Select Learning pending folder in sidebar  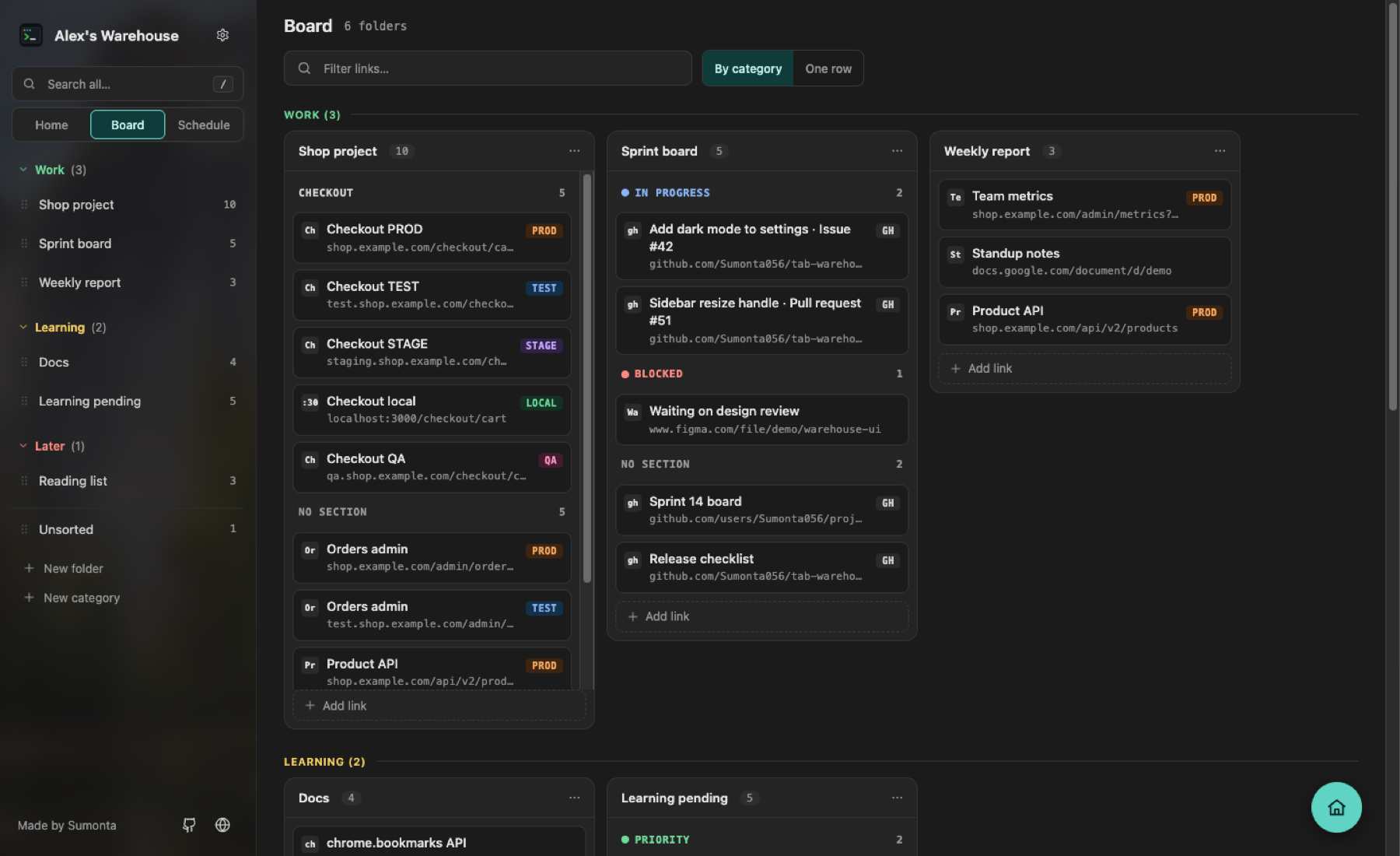(x=128, y=401)
